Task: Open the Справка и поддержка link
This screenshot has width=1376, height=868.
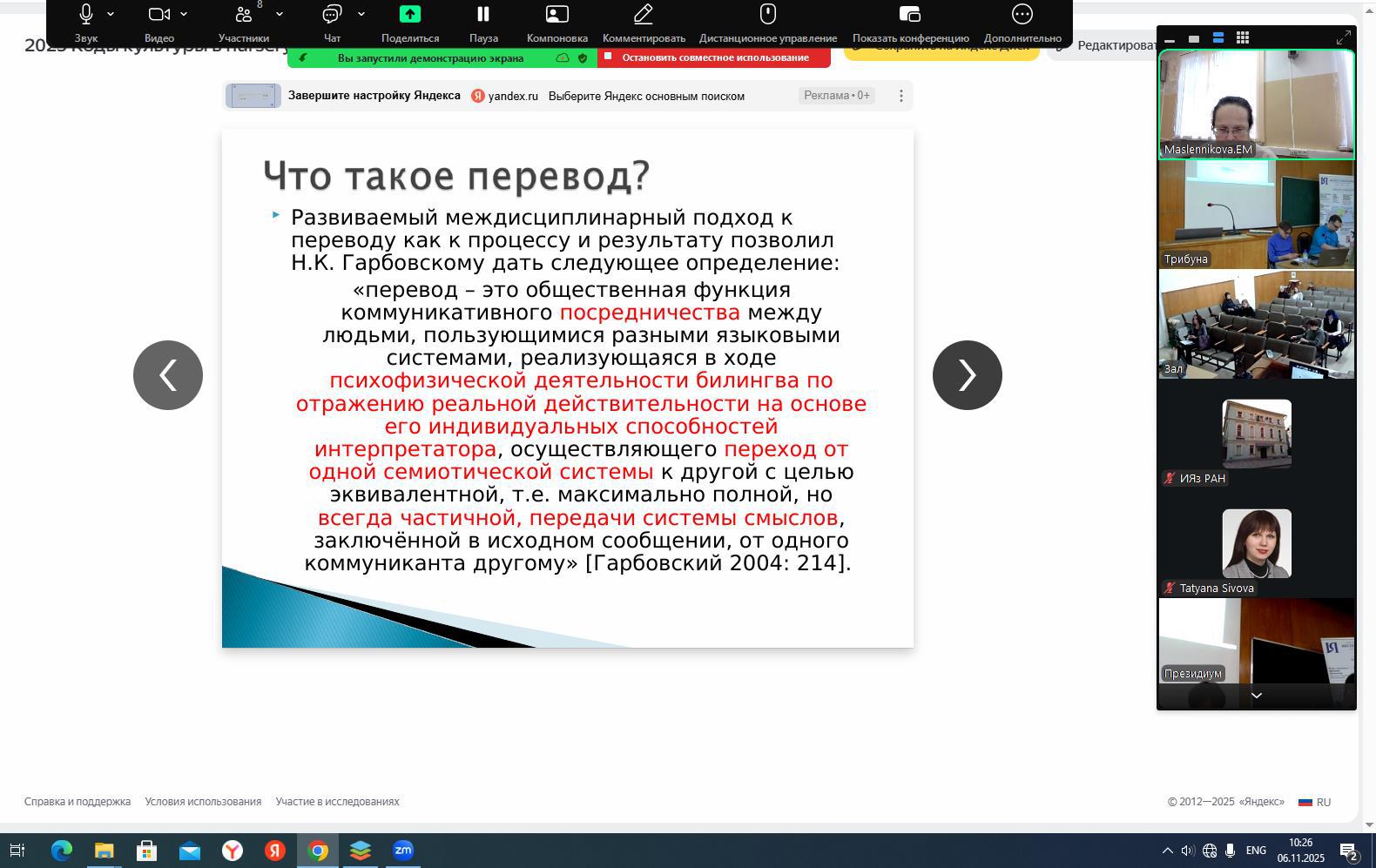Action: tap(78, 801)
